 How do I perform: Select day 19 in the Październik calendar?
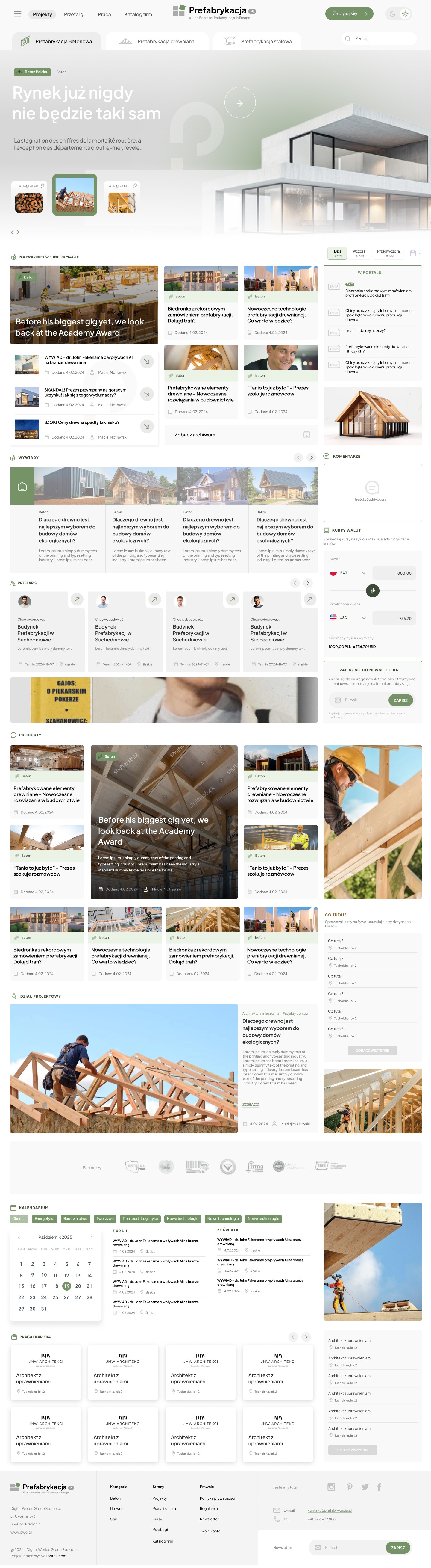(x=66, y=1286)
